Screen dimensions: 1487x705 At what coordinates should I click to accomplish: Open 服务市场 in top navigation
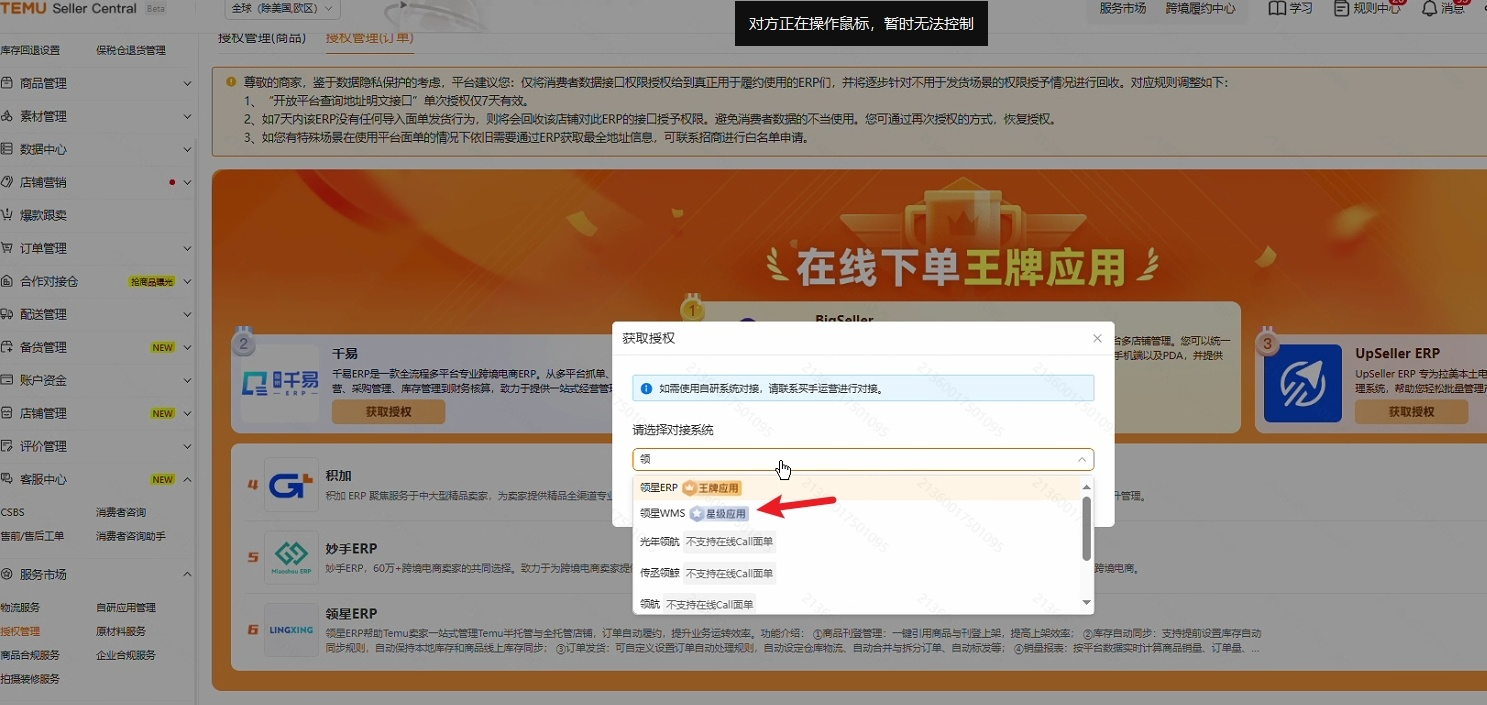click(1122, 9)
